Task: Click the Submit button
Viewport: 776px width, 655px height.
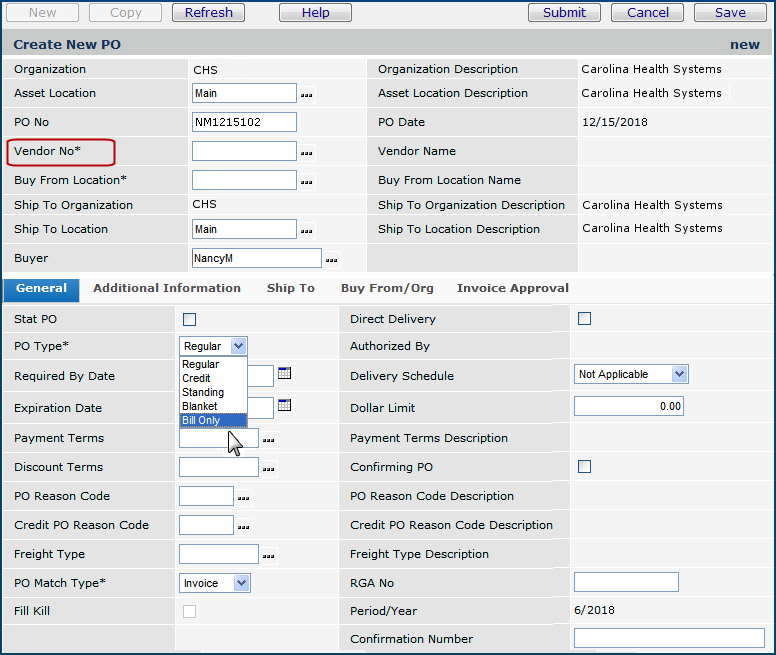Action: (x=564, y=13)
